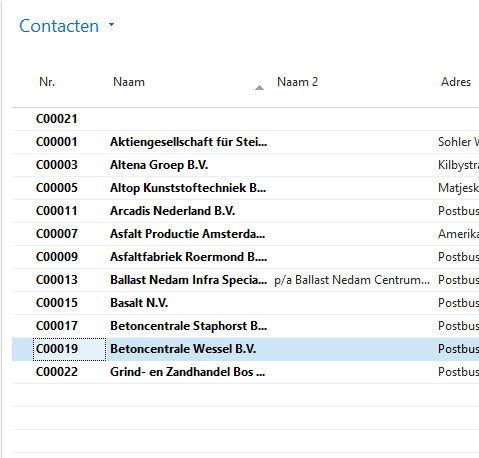The width and height of the screenshot is (479, 458).
Task: Select contact number C00013
Action: click(x=57, y=280)
